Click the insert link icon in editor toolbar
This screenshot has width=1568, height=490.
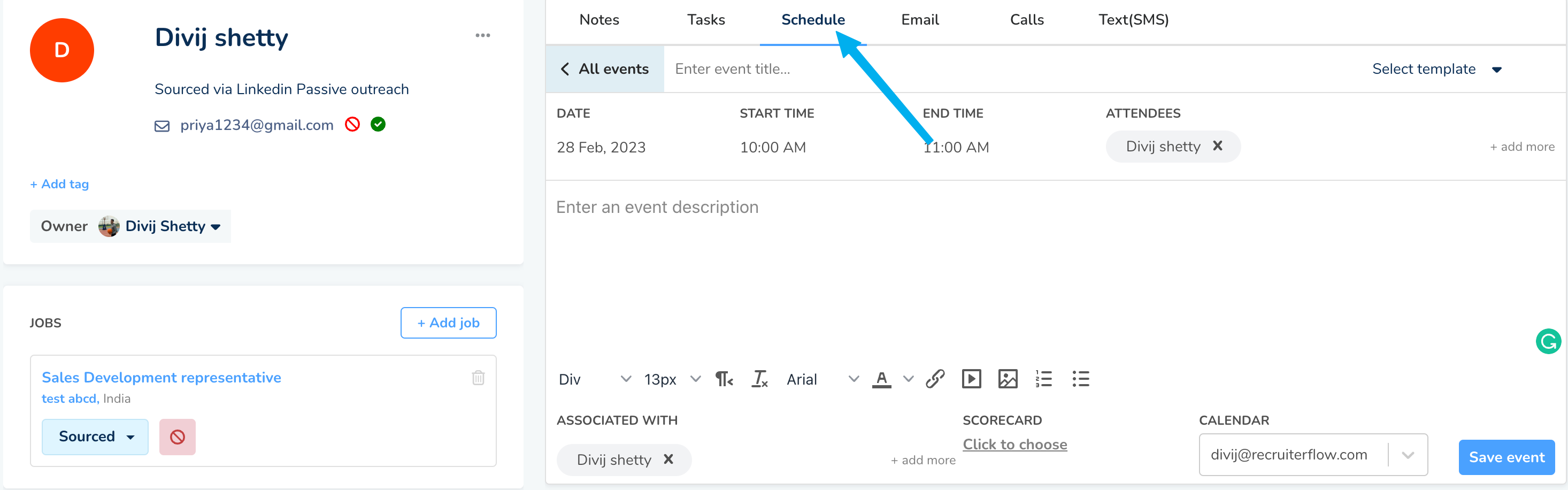(935, 379)
